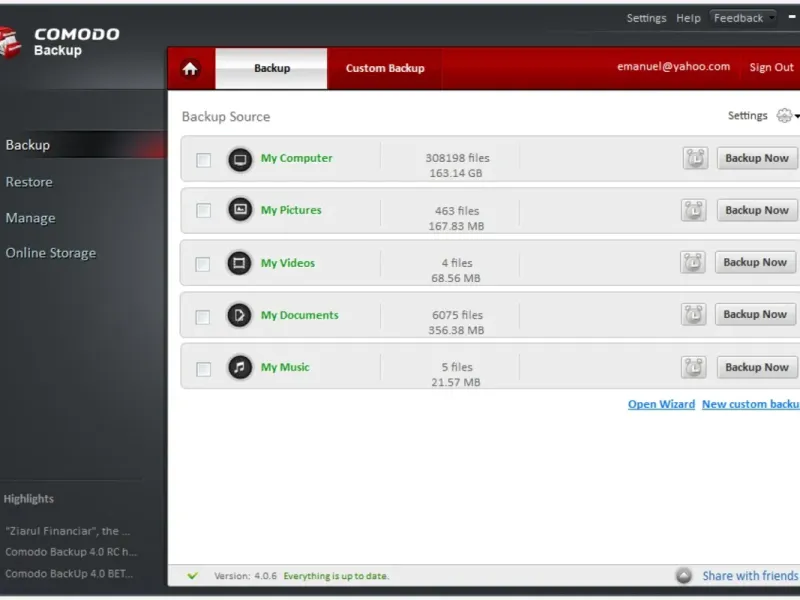
Task: Check the My Music checkbox
Action: [x=204, y=369]
